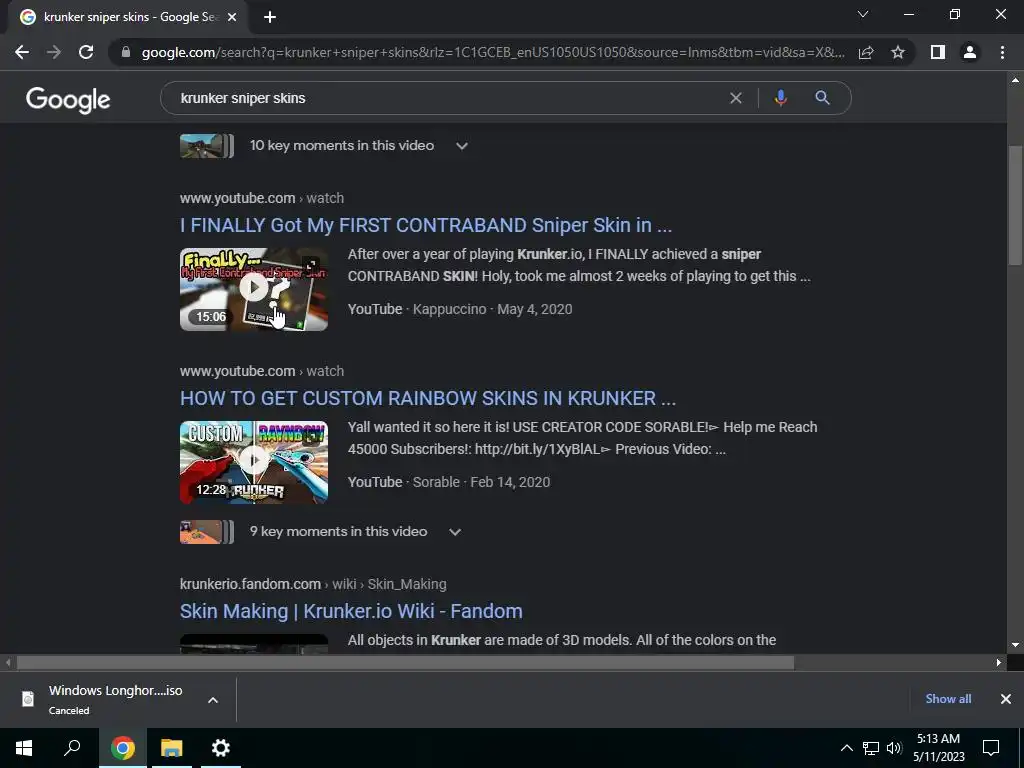Click the scroll right arrow of horizontal scrollbar
The image size is (1024, 768).
[999, 663]
